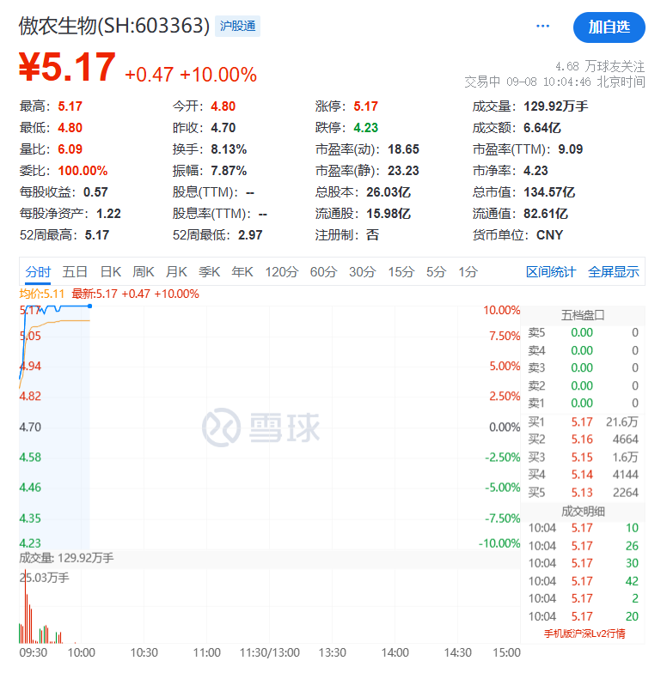Click the 货币单位 value CNY
Screen dimensions: 667x673
point(550,235)
